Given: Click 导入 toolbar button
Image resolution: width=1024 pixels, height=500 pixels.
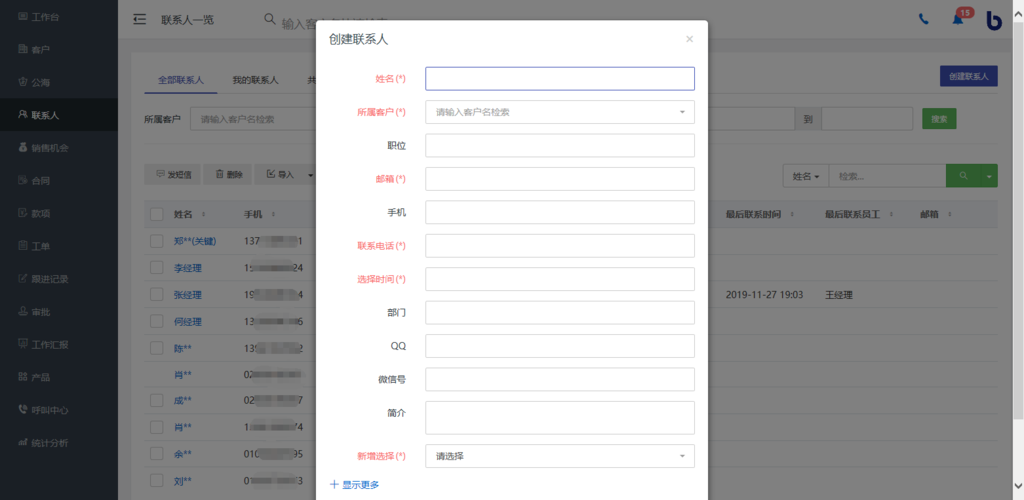Looking at the screenshot, I should (281, 174).
